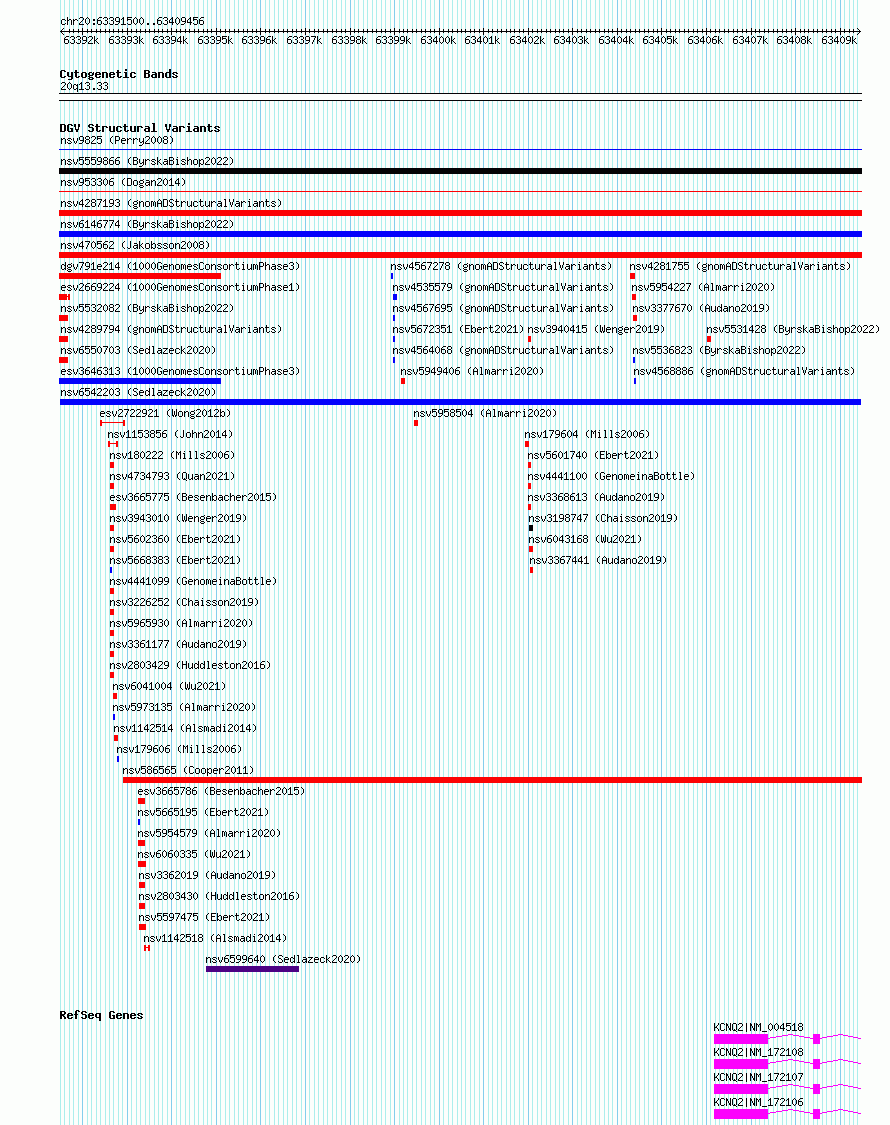Viewport: 890px width, 1125px height.
Task: Open nsv6043168 (Wu2021) label
Action: tap(585, 539)
